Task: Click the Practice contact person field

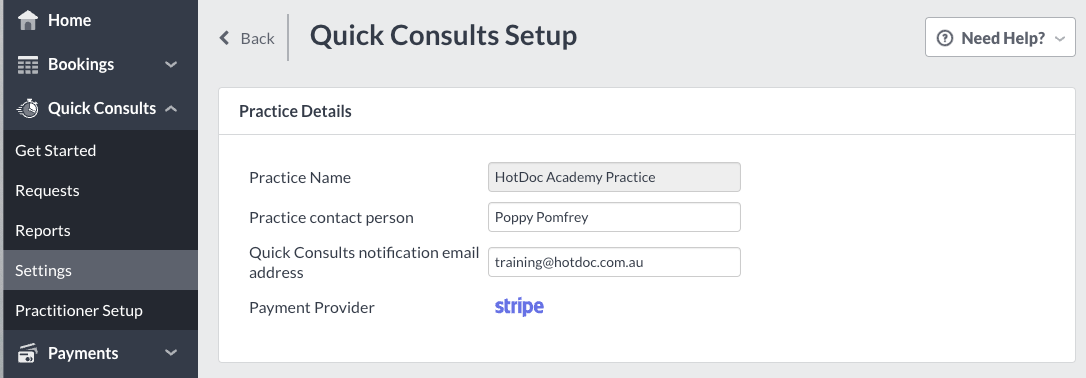Action: [x=614, y=217]
